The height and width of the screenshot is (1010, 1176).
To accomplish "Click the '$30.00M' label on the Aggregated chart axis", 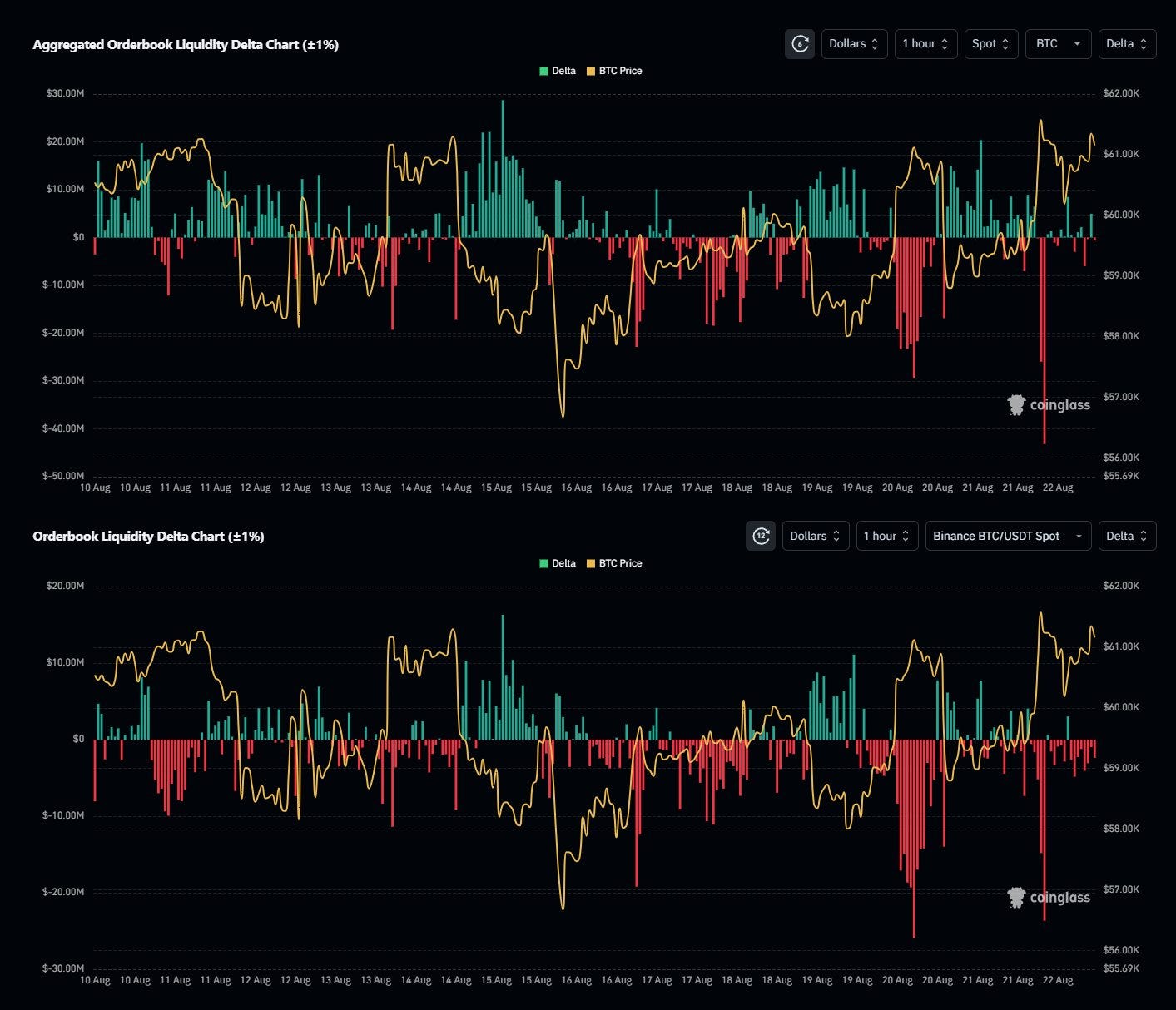I will pyautogui.click(x=65, y=93).
